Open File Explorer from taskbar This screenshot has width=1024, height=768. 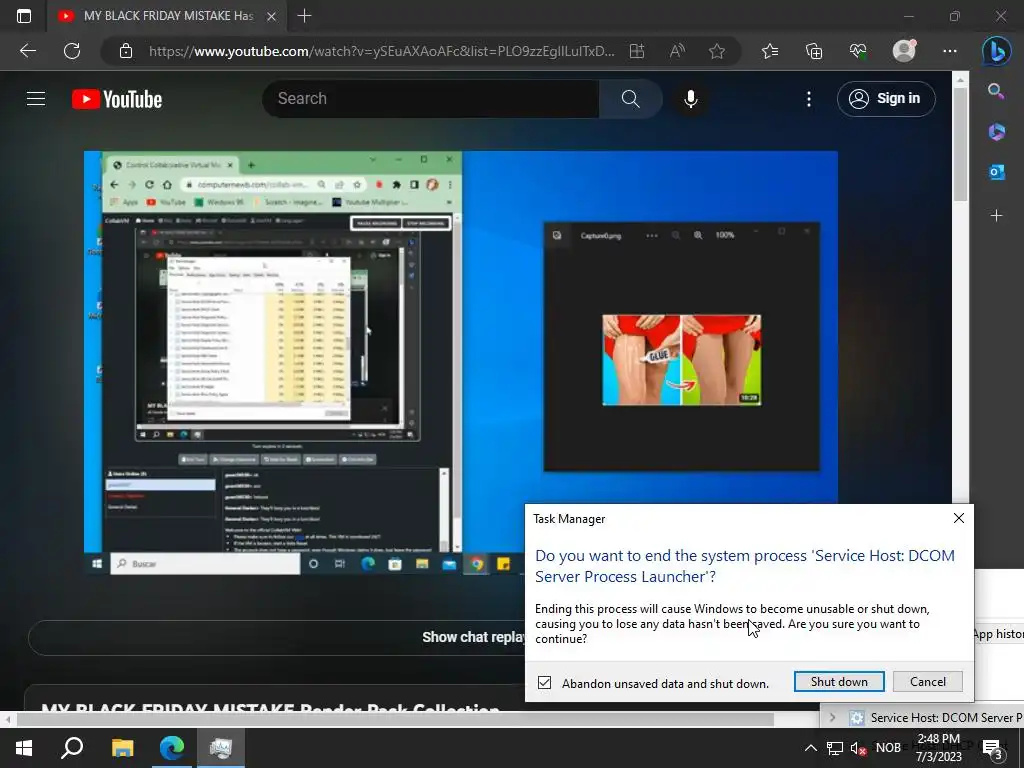click(x=122, y=748)
